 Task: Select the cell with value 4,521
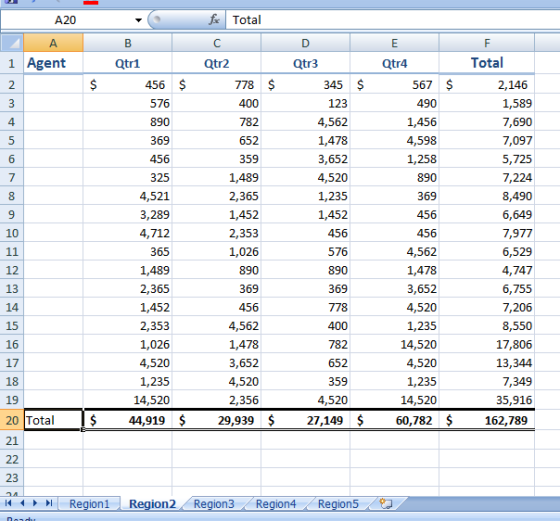(128, 196)
